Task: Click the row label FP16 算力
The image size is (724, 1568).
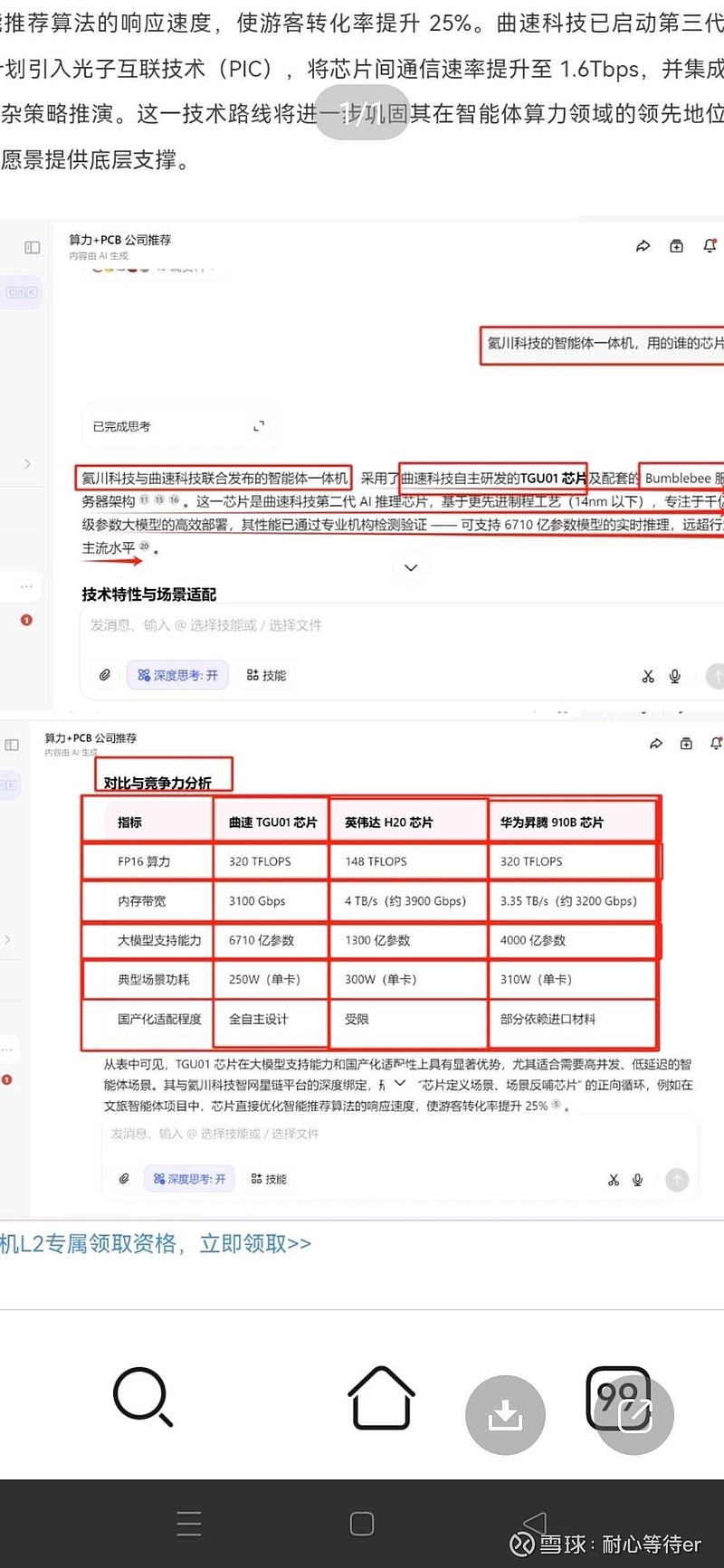Action: (144, 861)
